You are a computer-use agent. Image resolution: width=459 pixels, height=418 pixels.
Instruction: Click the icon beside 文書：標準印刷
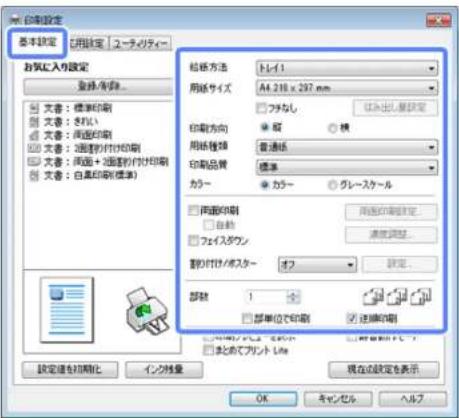point(34,108)
